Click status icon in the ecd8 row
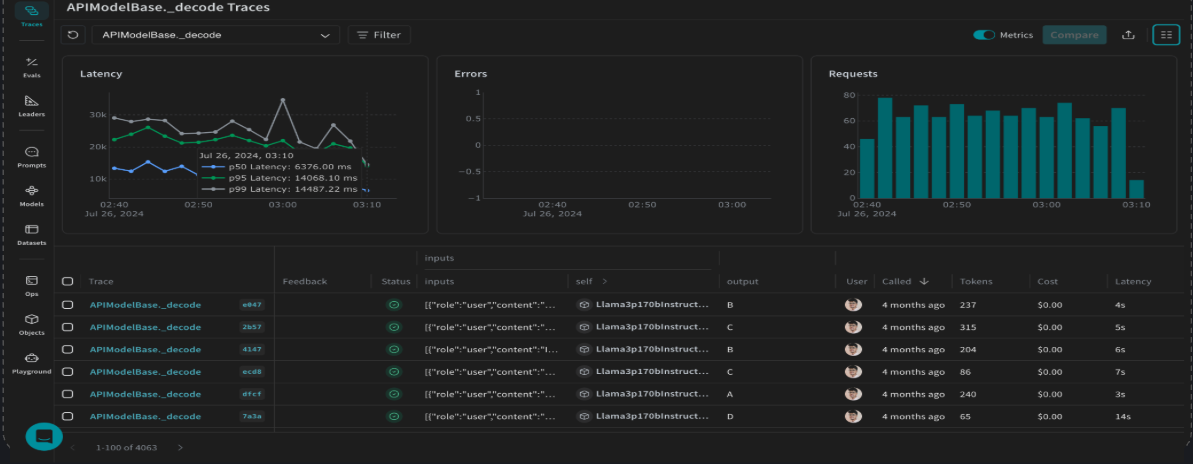 [x=394, y=372]
